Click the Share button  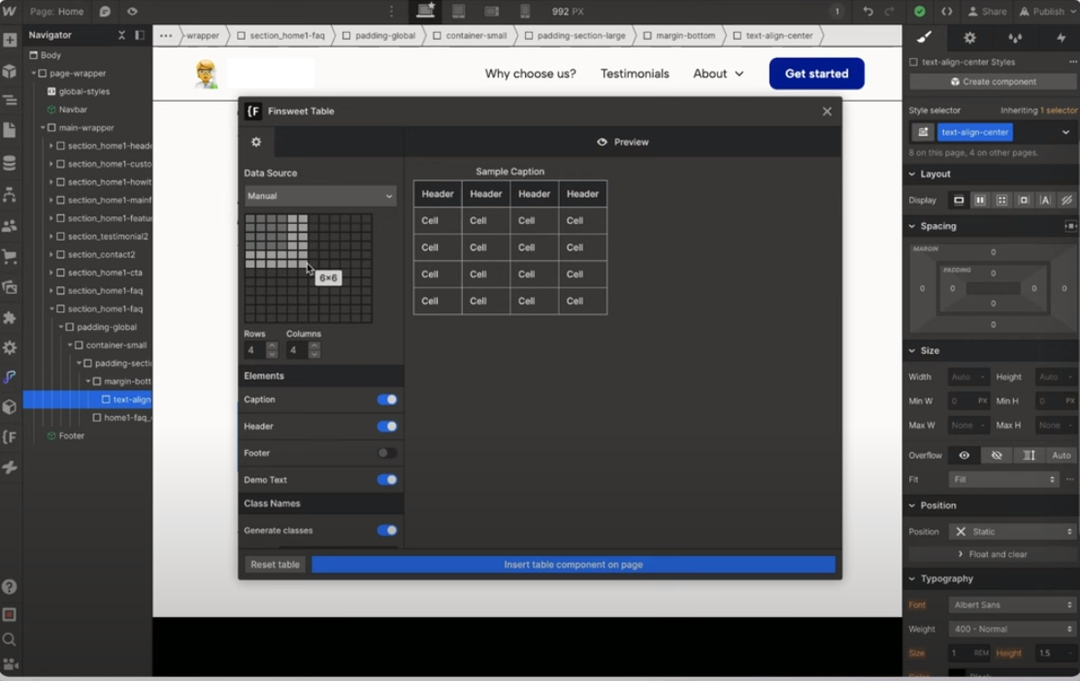[x=987, y=12]
